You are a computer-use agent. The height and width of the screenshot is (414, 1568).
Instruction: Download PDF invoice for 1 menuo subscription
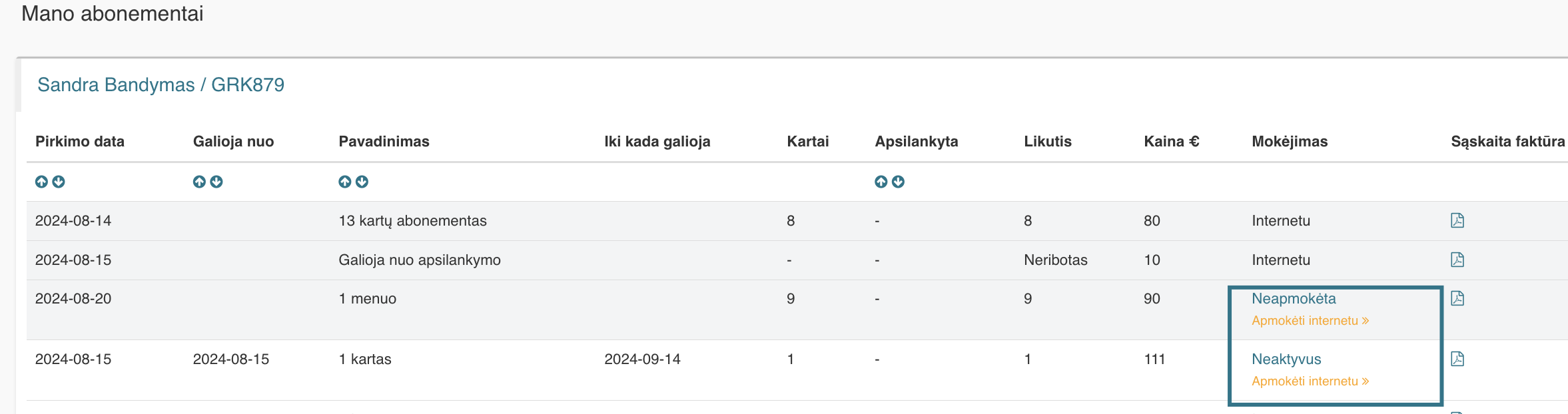[1457, 298]
